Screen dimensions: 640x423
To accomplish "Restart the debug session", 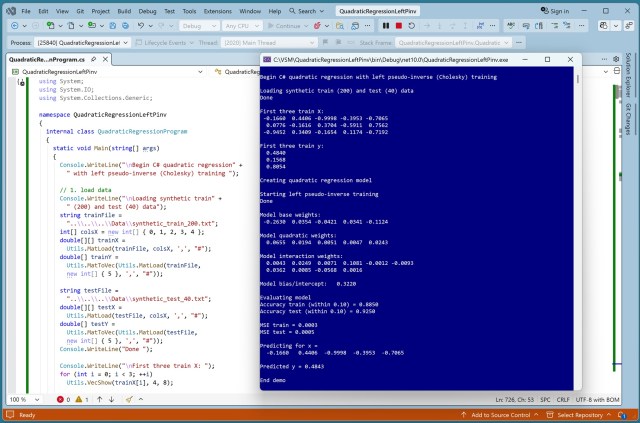I will [412, 26].
